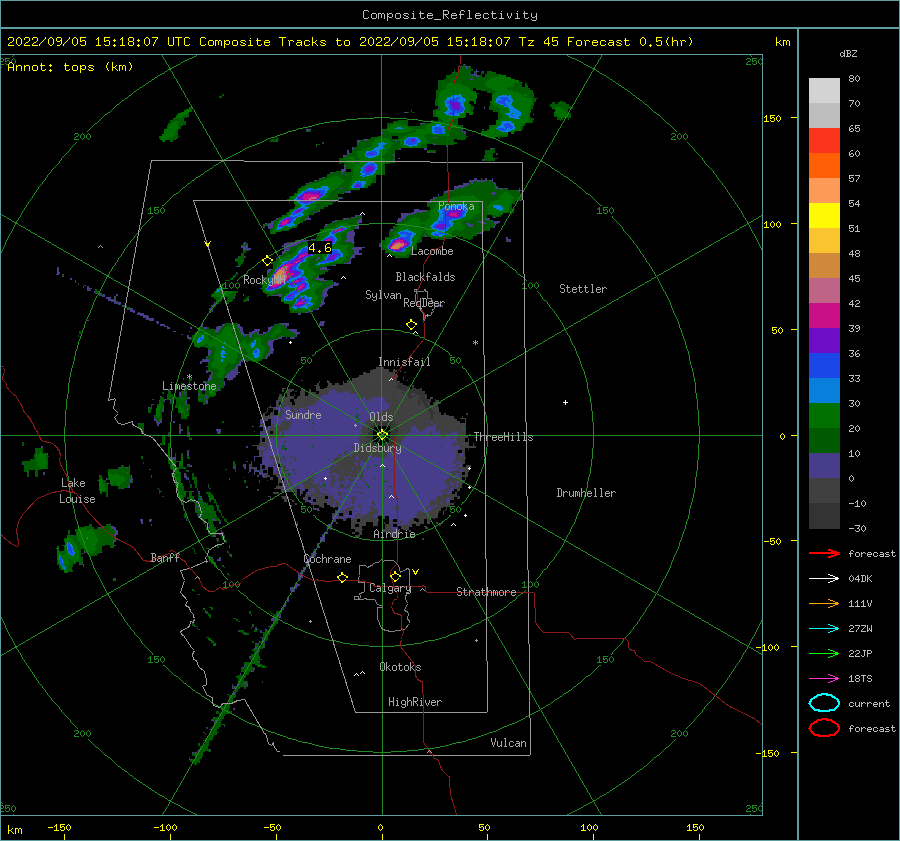Screen dimensions: 900x841
Task: Click the ThreeHills city label
Action: coord(503,437)
